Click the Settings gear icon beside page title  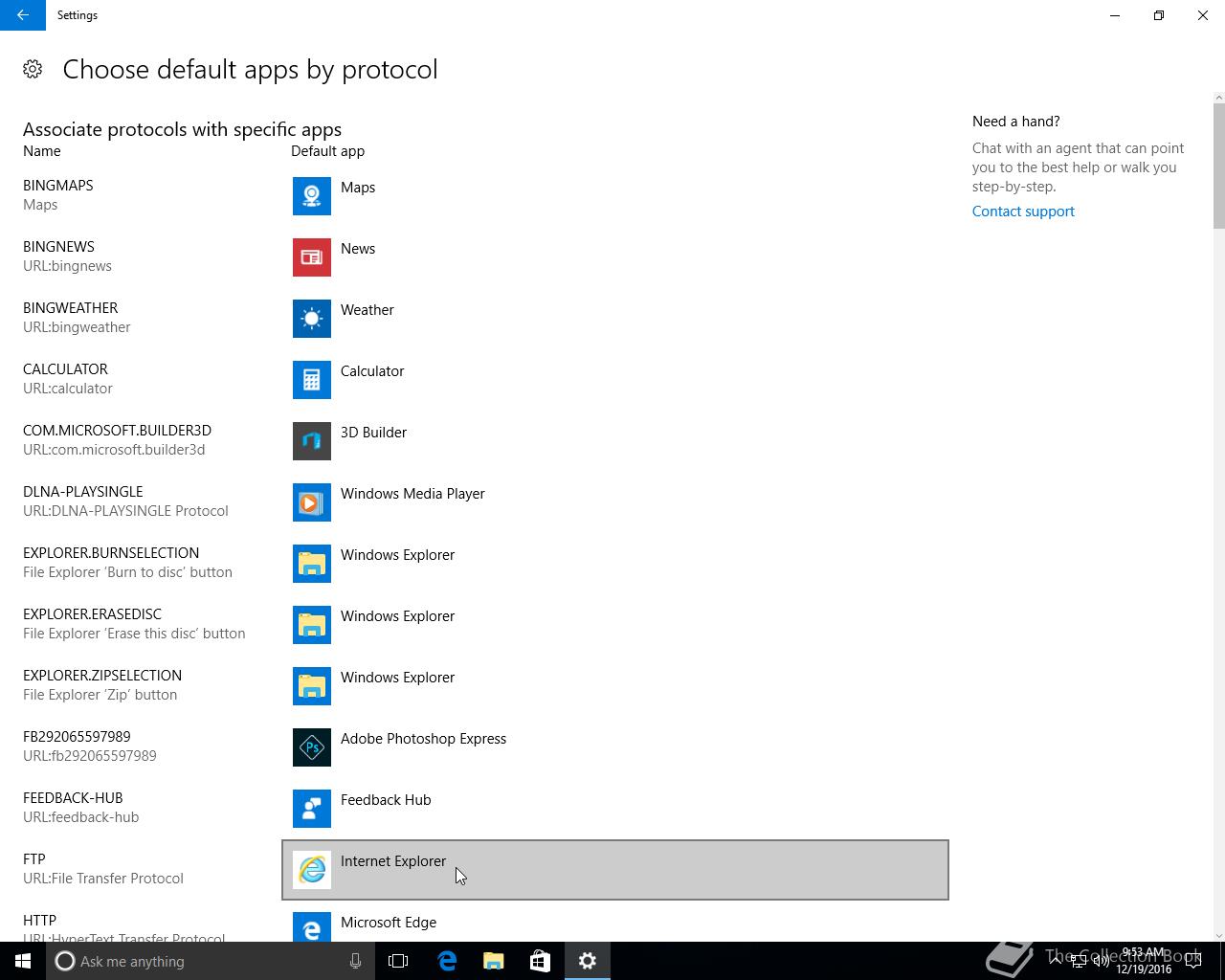pos(33,69)
